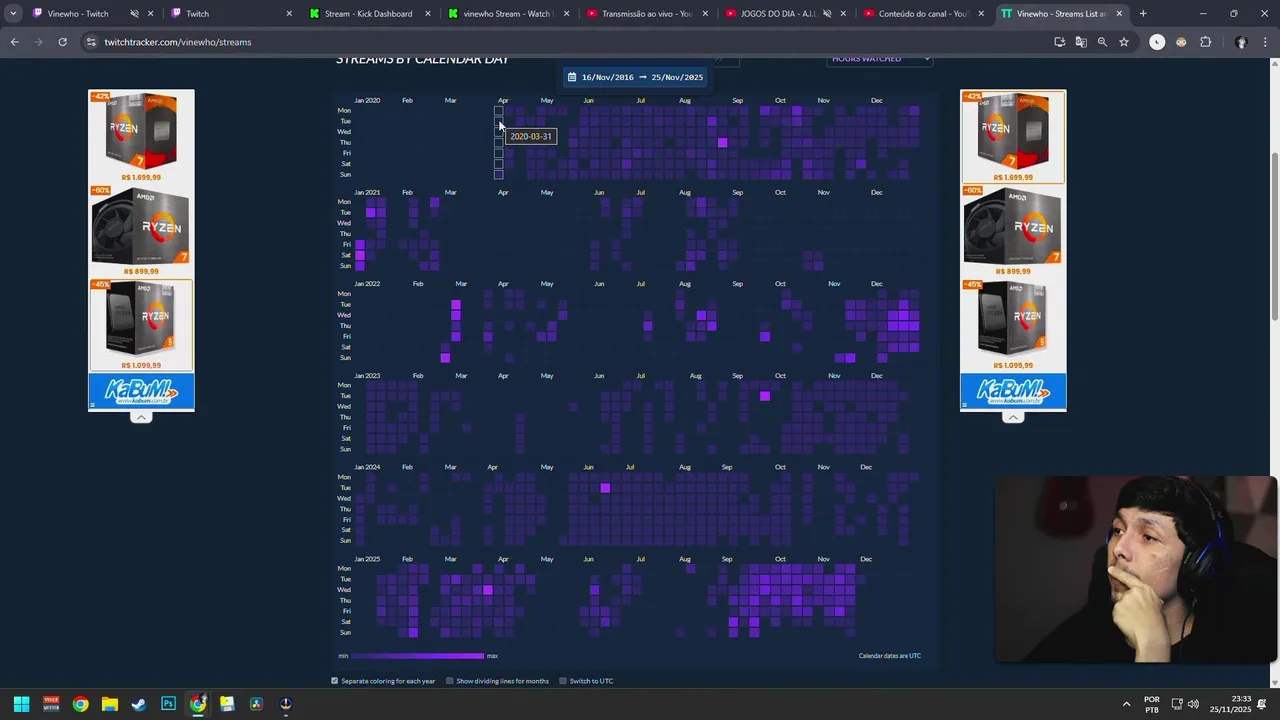1280x720 pixels.
Task: Open the right Kabum logo banner
Action: pyautogui.click(x=1013, y=392)
